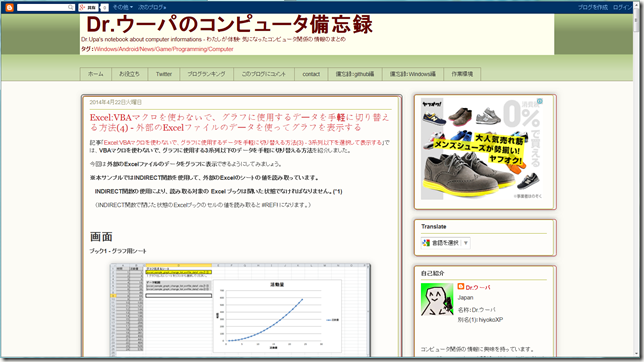The image size is (644, 362).
Task: Click the 次のブログ» link
Action: [152, 7]
